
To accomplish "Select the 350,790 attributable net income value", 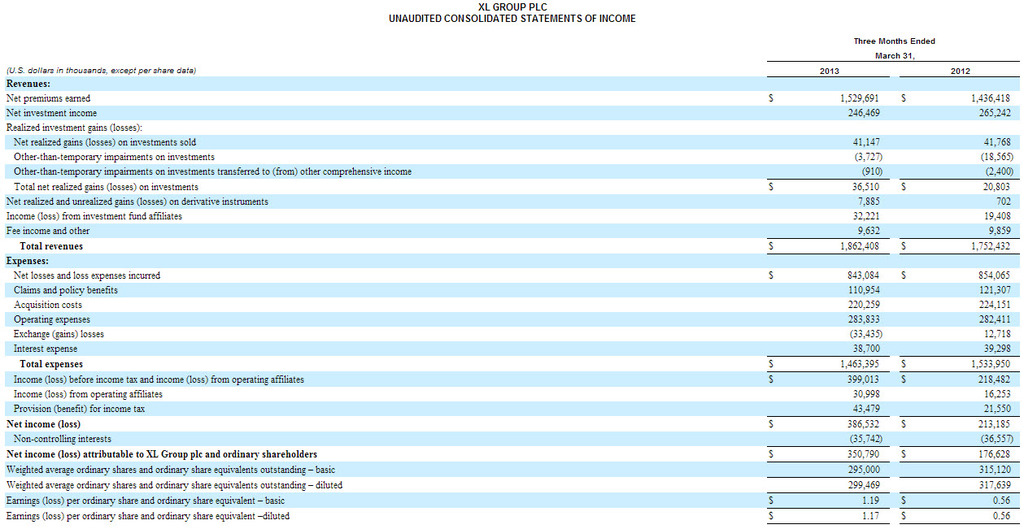I will (x=864, y=453).
